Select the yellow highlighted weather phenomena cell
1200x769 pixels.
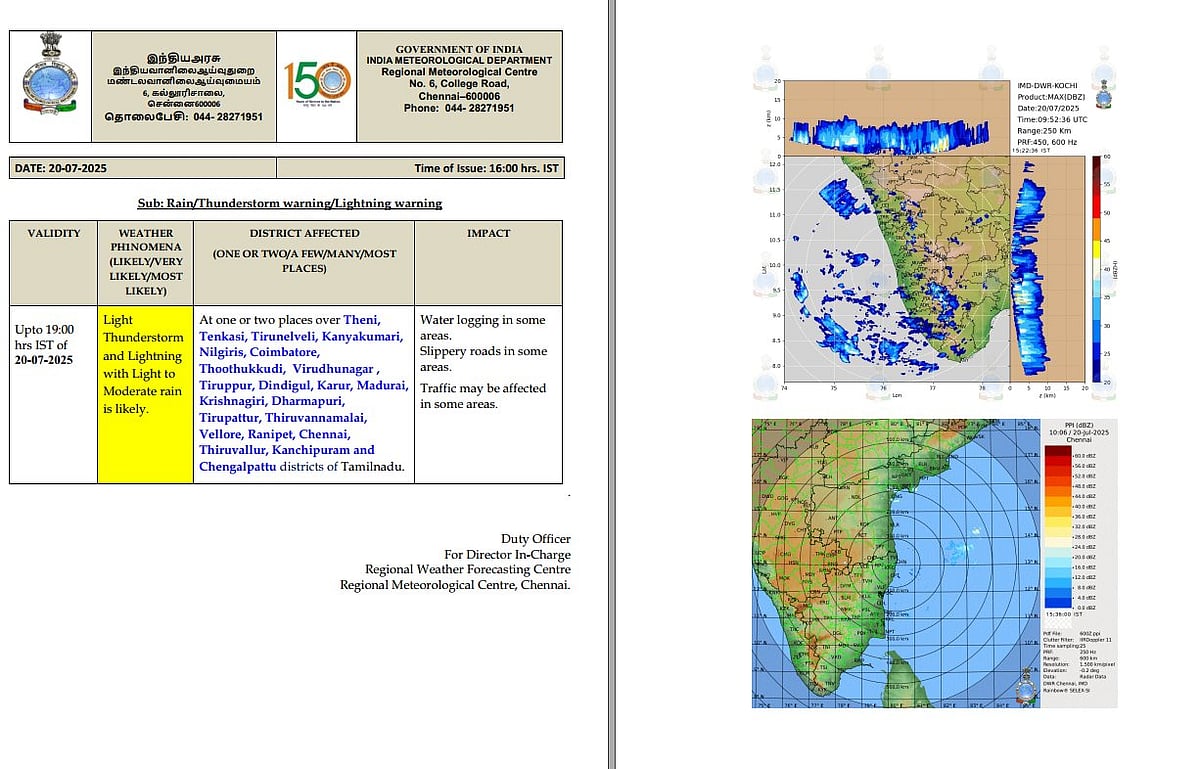pyautogui.click(x=143, y=394)
